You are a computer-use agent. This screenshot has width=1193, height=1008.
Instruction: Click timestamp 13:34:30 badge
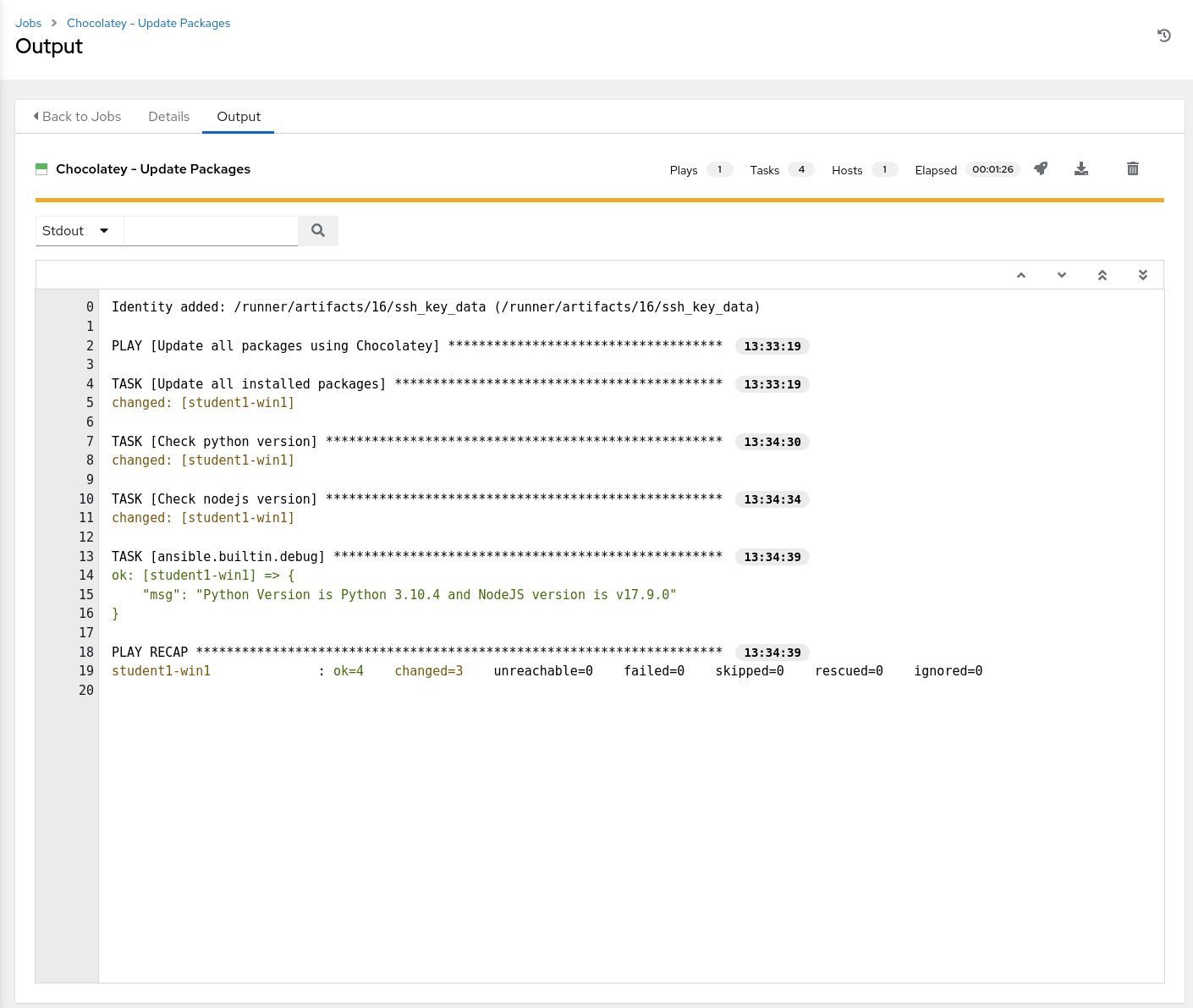772,442
